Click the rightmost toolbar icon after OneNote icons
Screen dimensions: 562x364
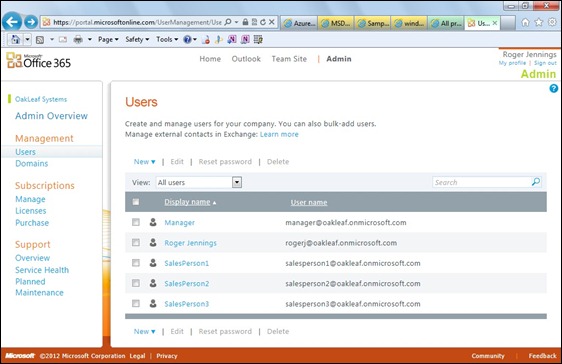pyautogui.click(x=258, y=39)
